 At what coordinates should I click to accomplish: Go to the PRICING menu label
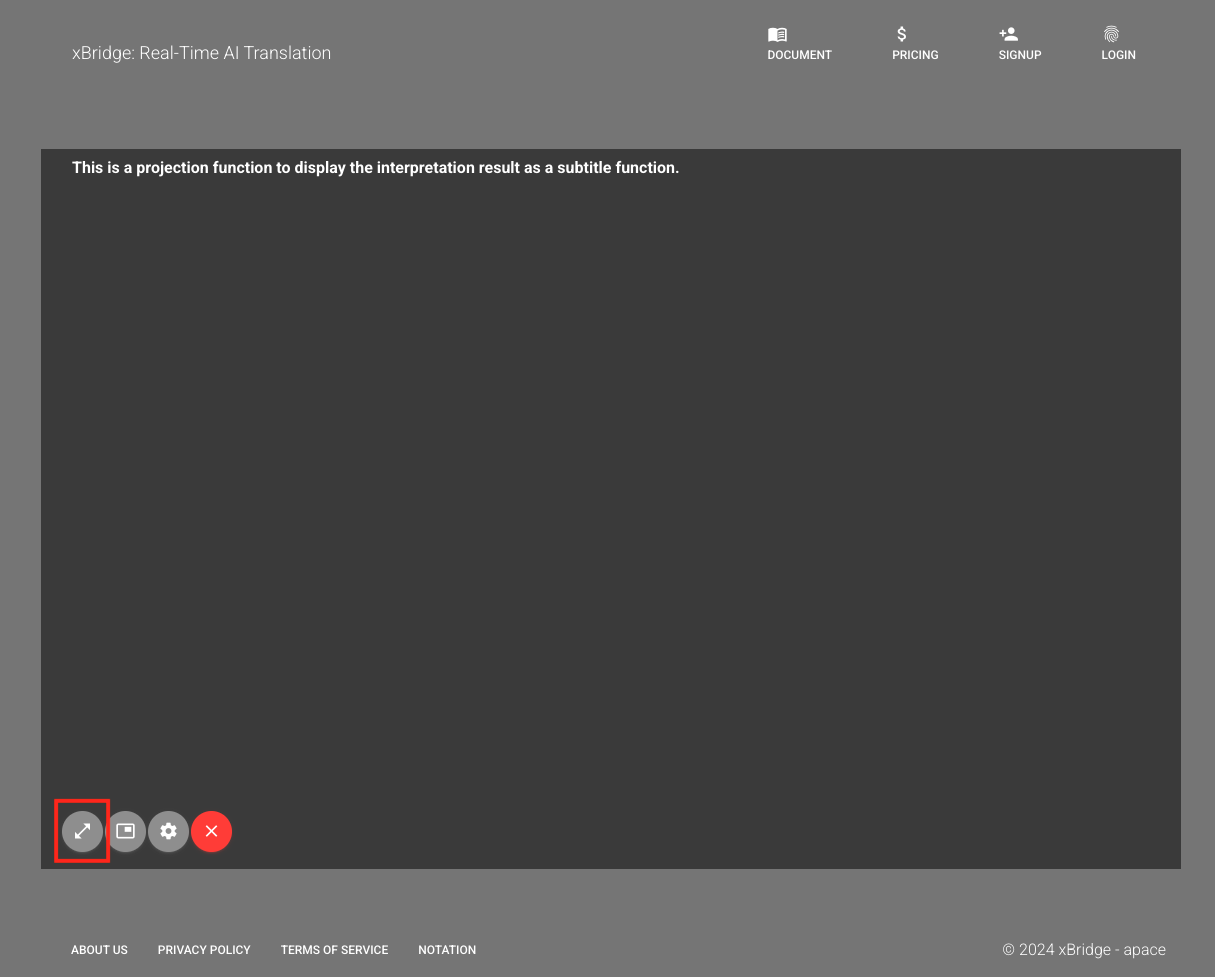(x=915, y=55)
